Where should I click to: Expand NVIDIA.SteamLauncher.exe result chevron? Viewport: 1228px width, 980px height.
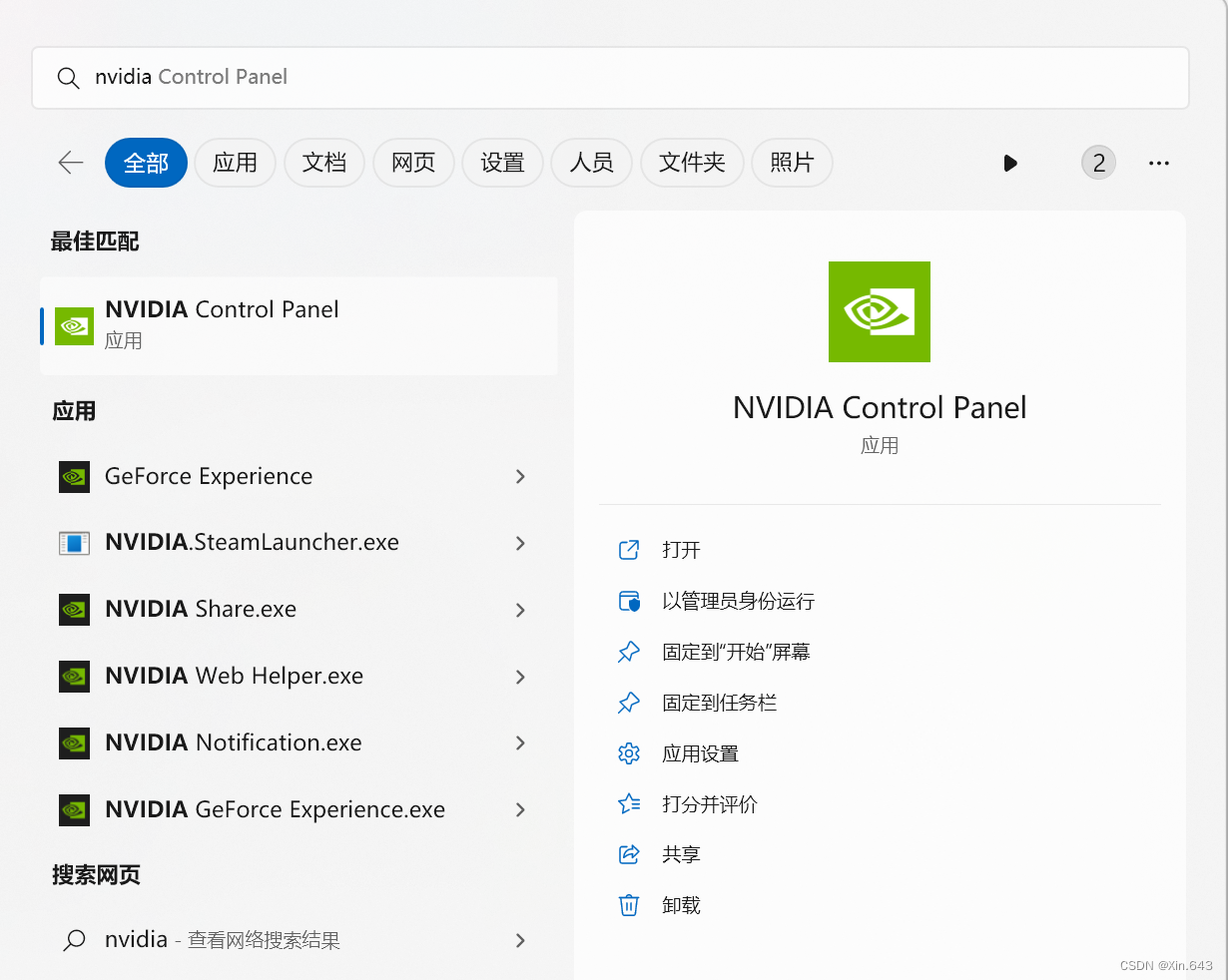[x=520, y=543]
